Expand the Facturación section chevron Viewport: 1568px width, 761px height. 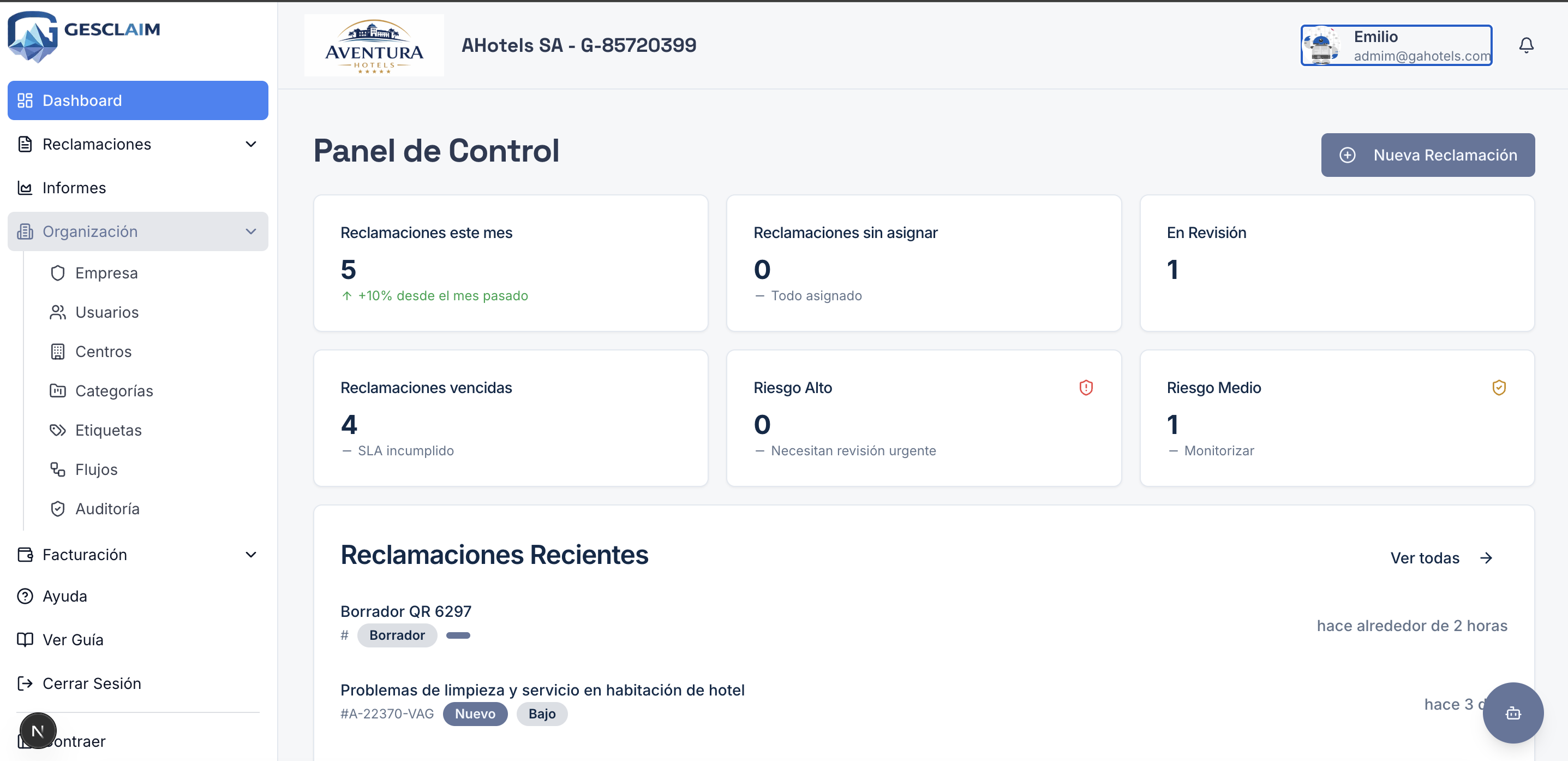pyautogui.click(x=251, y=555)
